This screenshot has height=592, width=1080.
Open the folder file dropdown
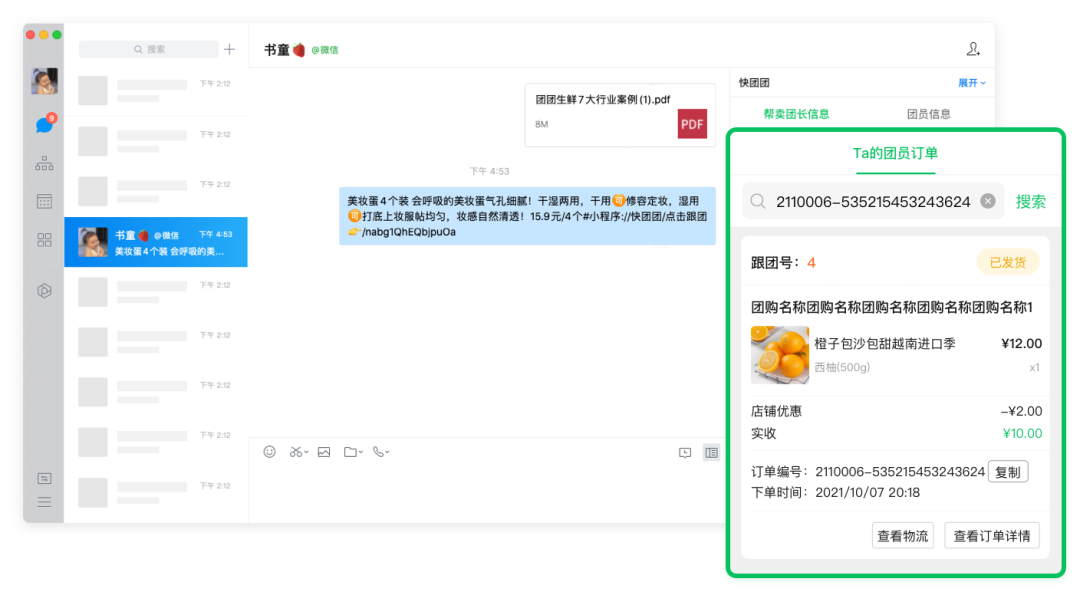(x=353, y=452)
